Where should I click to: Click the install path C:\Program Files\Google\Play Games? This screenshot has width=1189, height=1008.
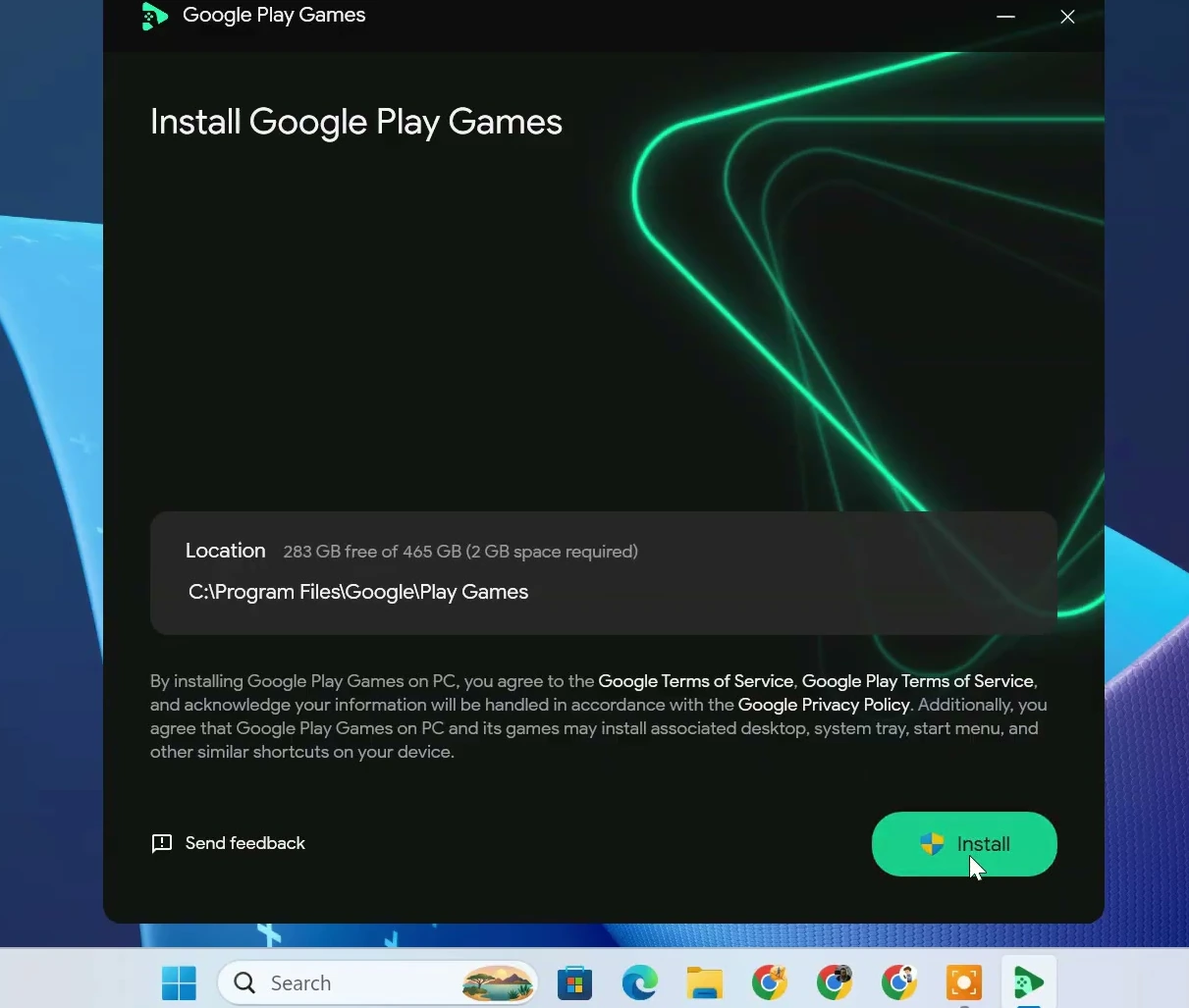tap(358, 592)
